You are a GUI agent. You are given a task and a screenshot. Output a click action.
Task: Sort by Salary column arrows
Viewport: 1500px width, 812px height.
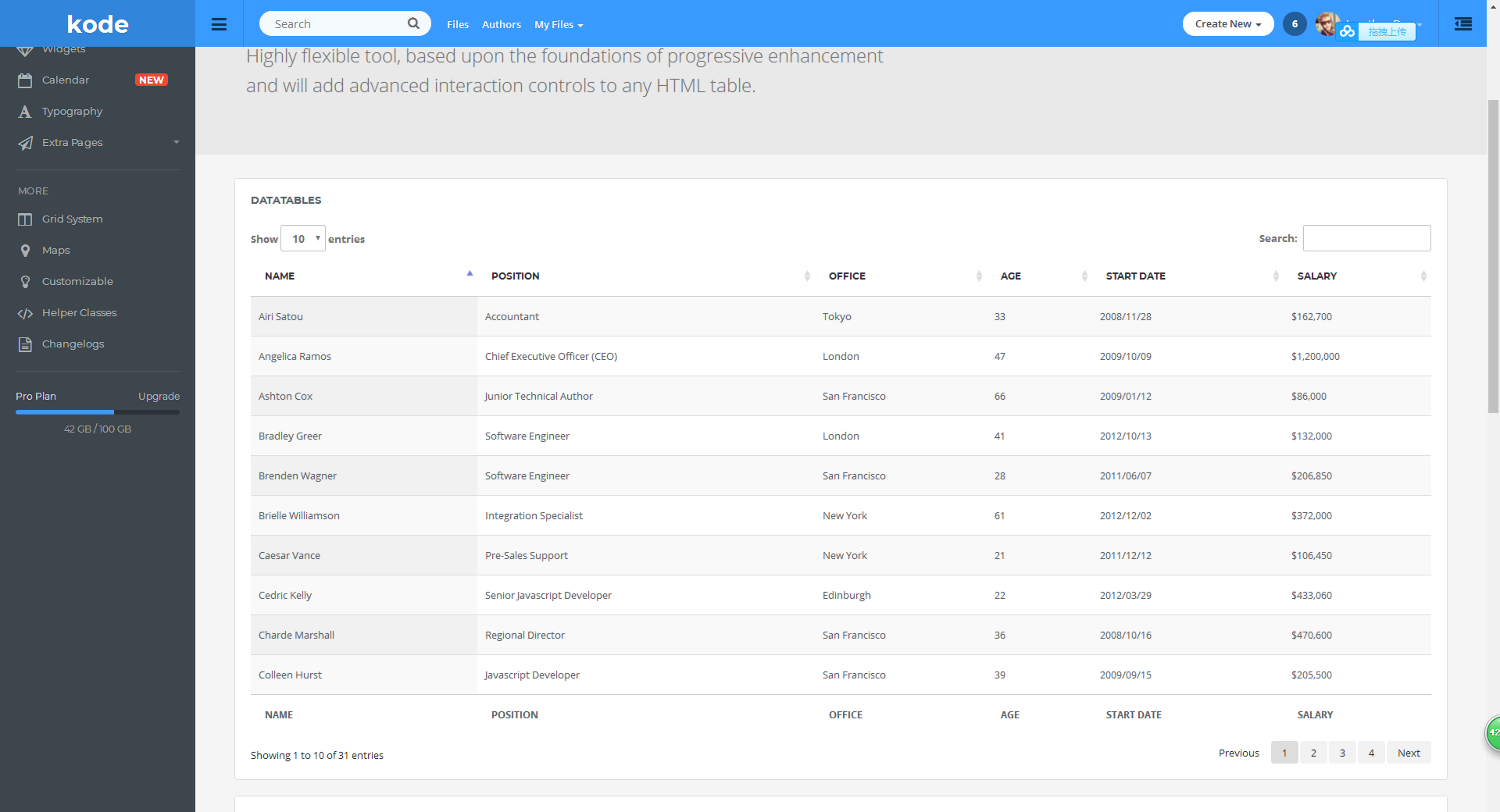click(x=1423, y=276)
